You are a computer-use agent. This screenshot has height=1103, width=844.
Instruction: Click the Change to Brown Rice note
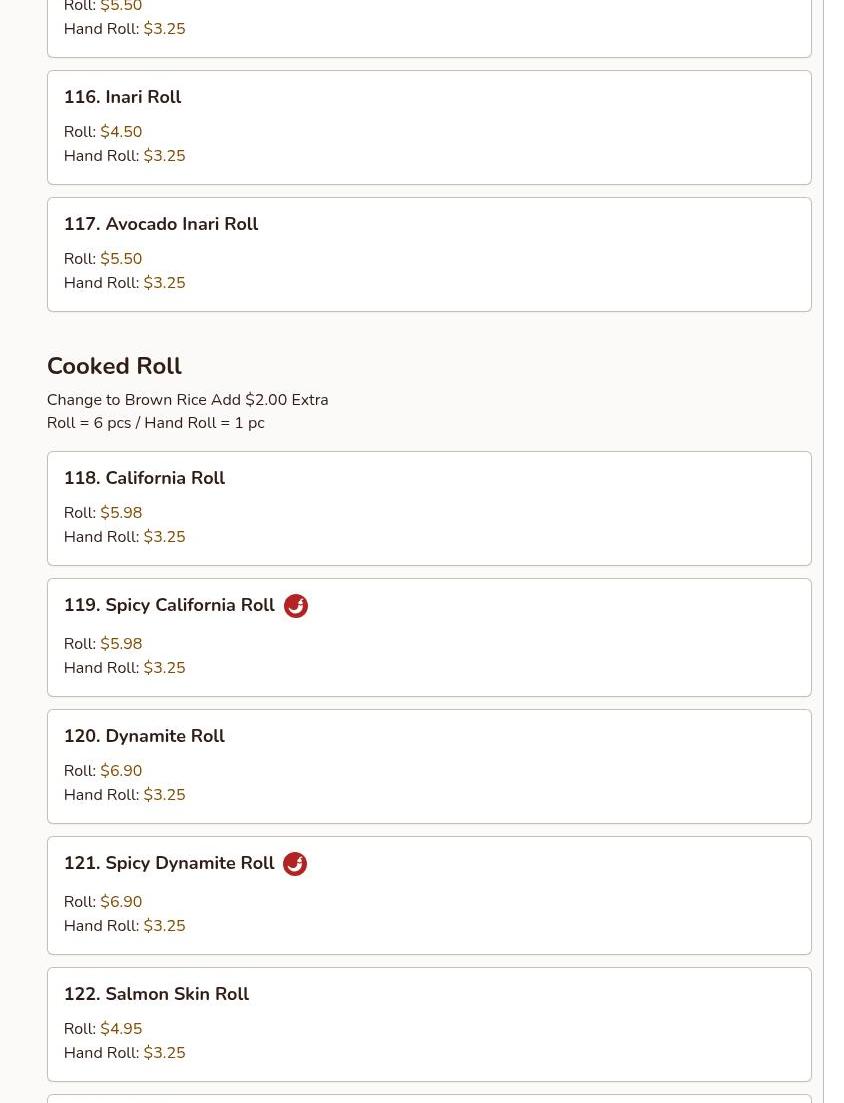point(187,400)
